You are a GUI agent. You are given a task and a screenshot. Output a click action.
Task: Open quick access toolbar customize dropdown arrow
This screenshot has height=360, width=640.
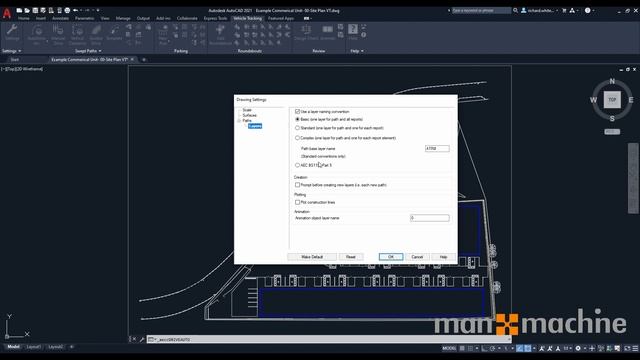click(x=98, y=10)
